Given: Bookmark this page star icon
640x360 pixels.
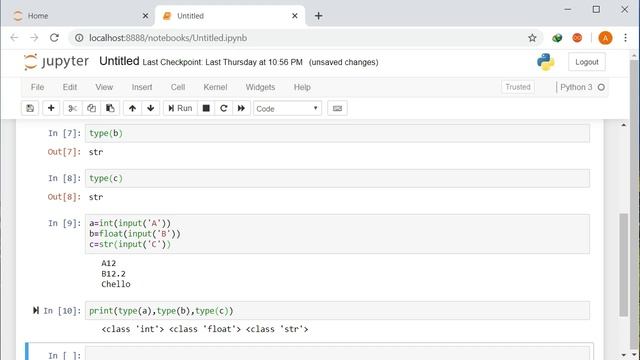Looking at the screenshot, I should coord(532,38).
